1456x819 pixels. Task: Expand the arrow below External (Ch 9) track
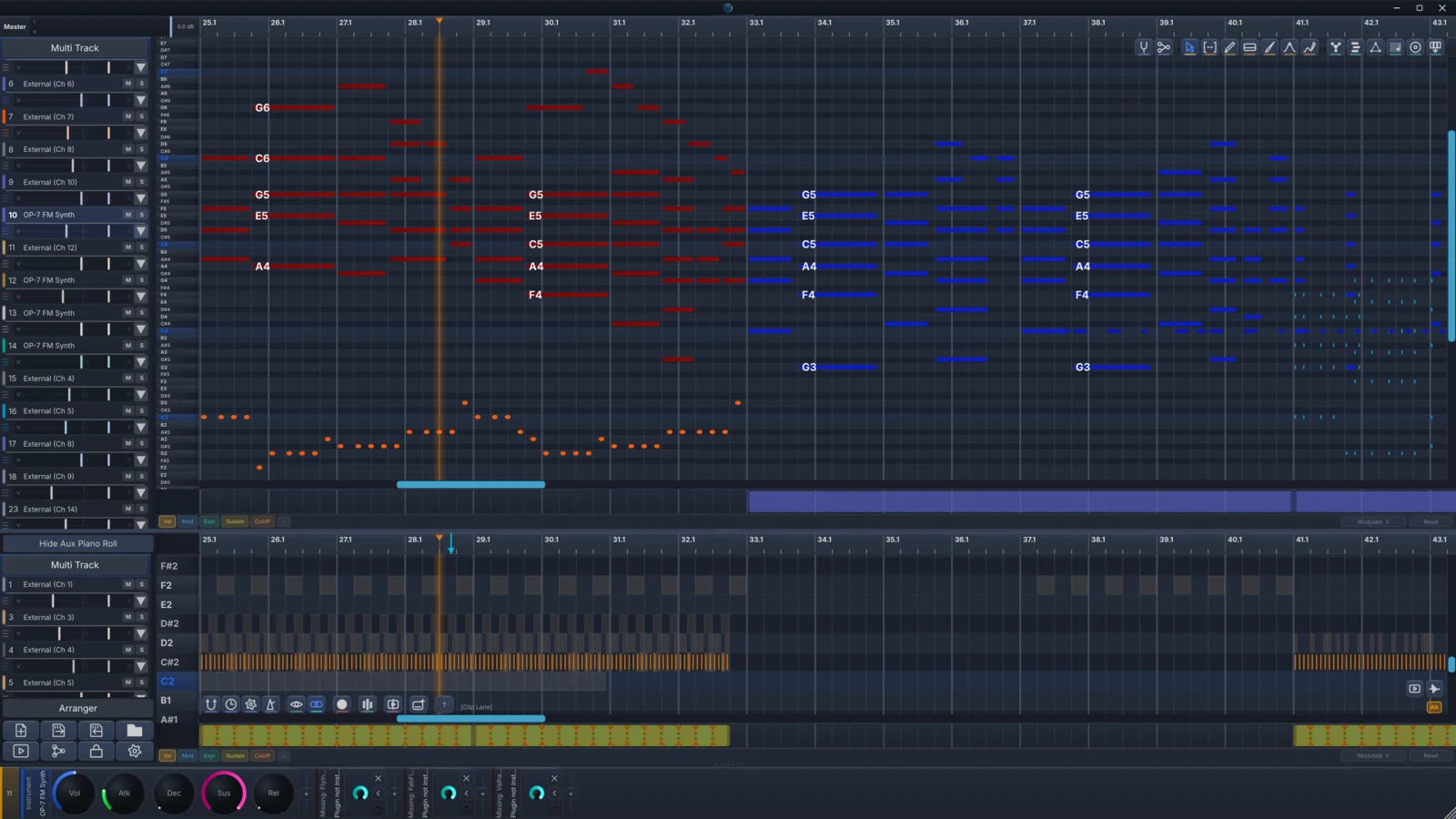pos(140,492)
